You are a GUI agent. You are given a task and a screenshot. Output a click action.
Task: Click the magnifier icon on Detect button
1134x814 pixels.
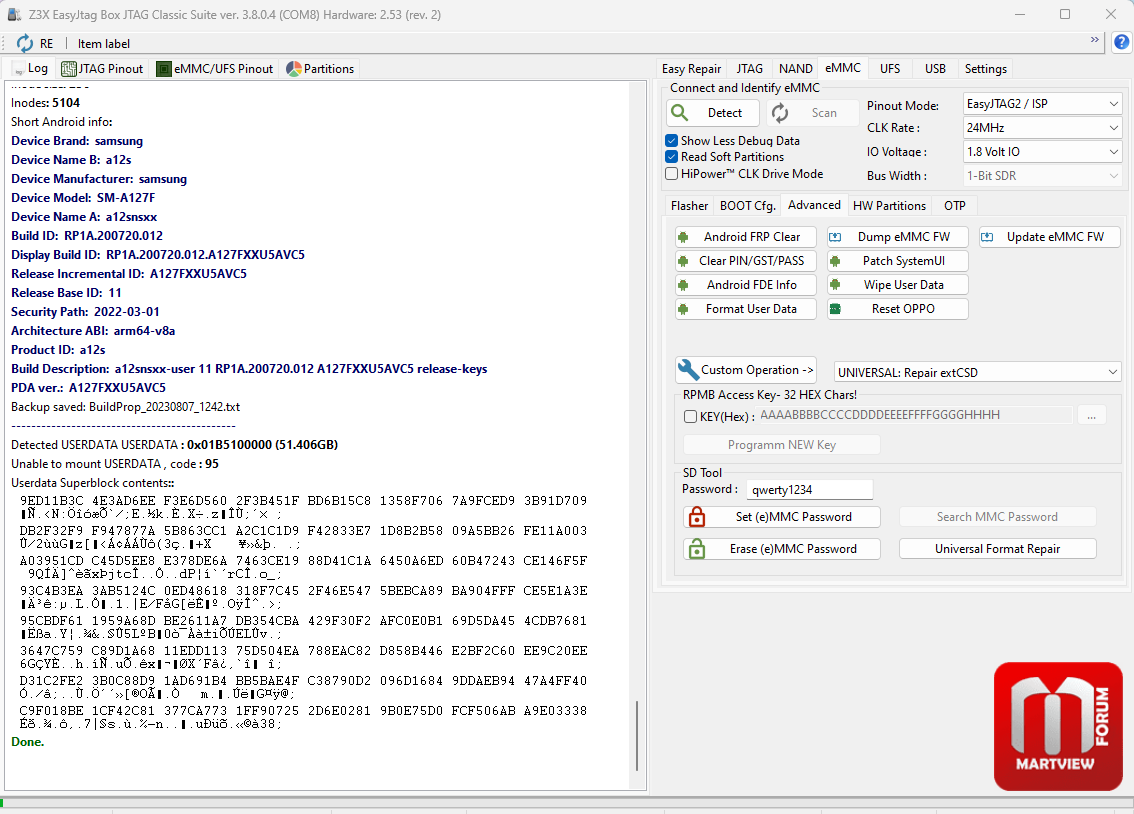[x=680, y=112]
